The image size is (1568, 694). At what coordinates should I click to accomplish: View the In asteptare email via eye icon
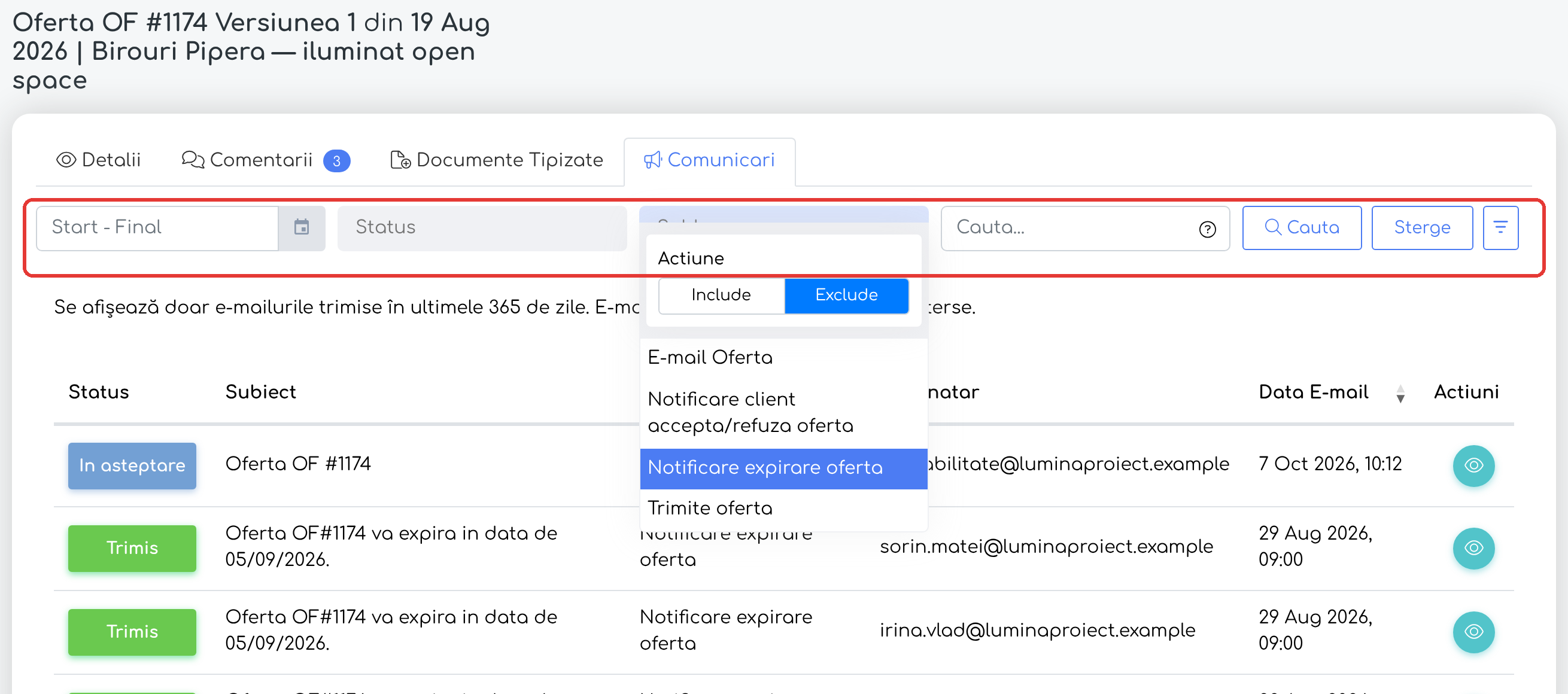click(1473, 466)
